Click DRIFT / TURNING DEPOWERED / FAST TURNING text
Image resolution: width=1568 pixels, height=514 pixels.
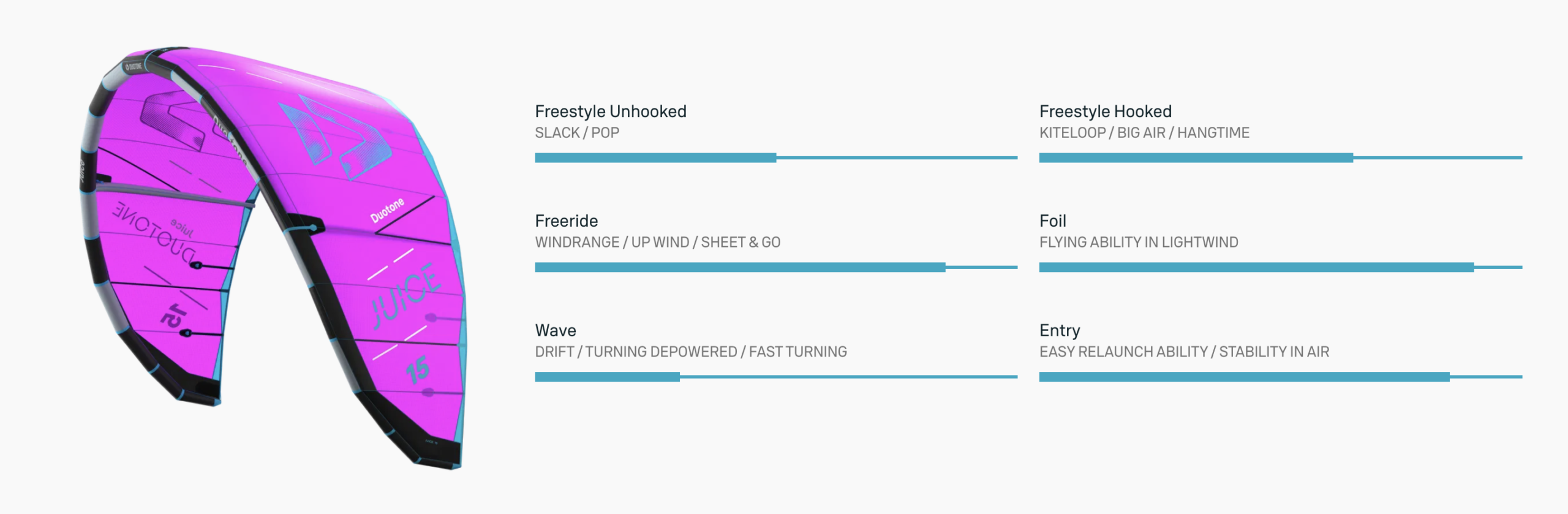pyautogui.click(x=690, y=352)
